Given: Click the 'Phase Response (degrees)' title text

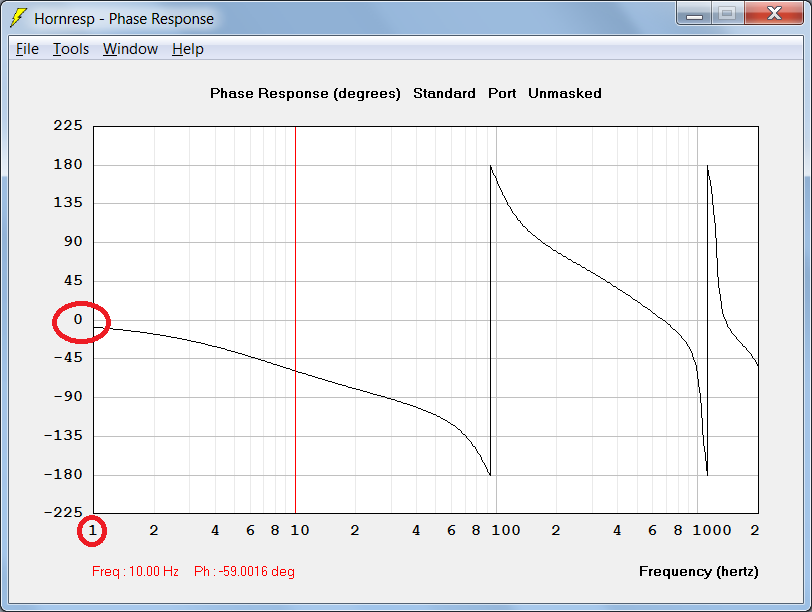Looking at the screenshot, I should [x=305, y=94].
